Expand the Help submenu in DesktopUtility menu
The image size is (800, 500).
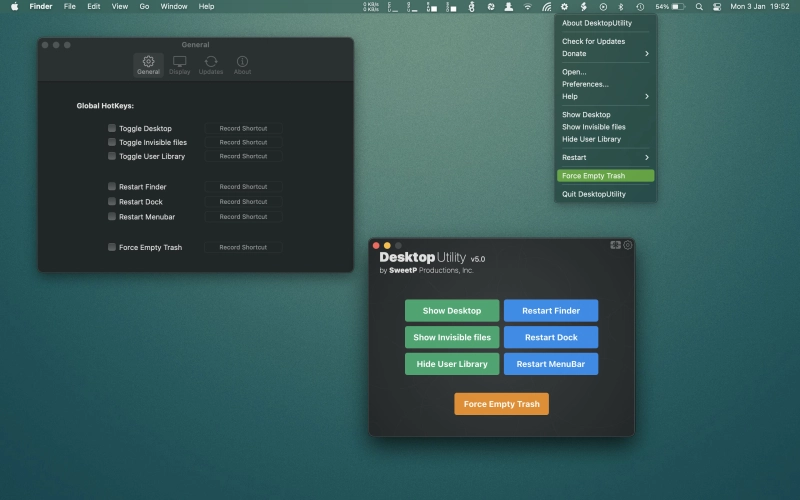tap(605, 96)
